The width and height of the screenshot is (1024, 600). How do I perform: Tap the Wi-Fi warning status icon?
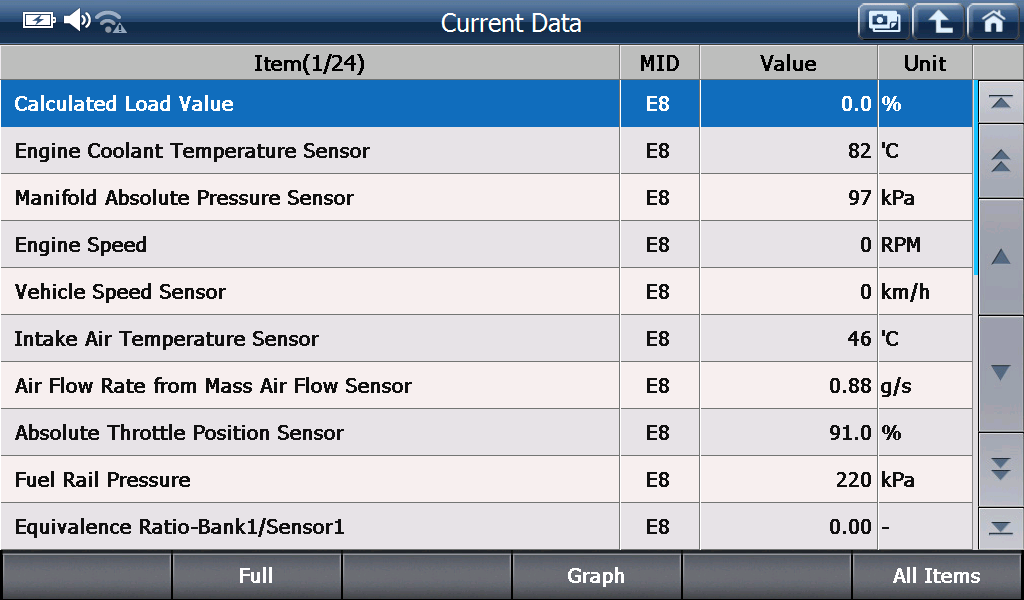(x=111, y=22)
